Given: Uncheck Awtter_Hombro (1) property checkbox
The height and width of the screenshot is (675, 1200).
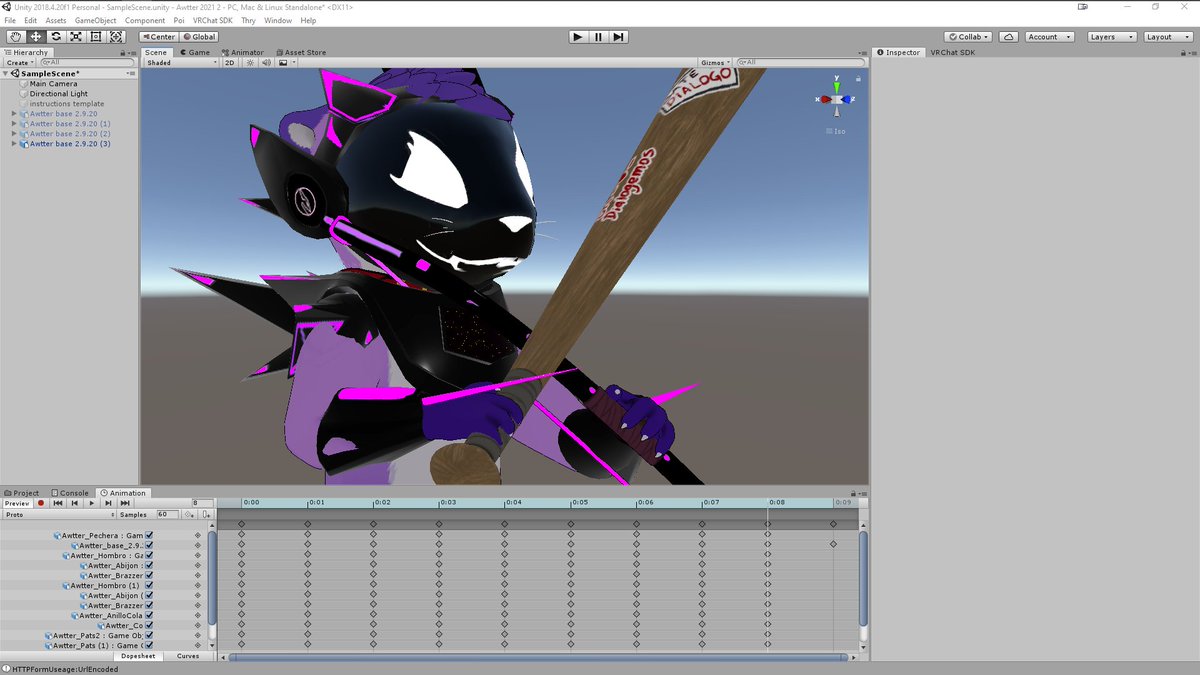Looking at the screenshot, I should 149,585.
